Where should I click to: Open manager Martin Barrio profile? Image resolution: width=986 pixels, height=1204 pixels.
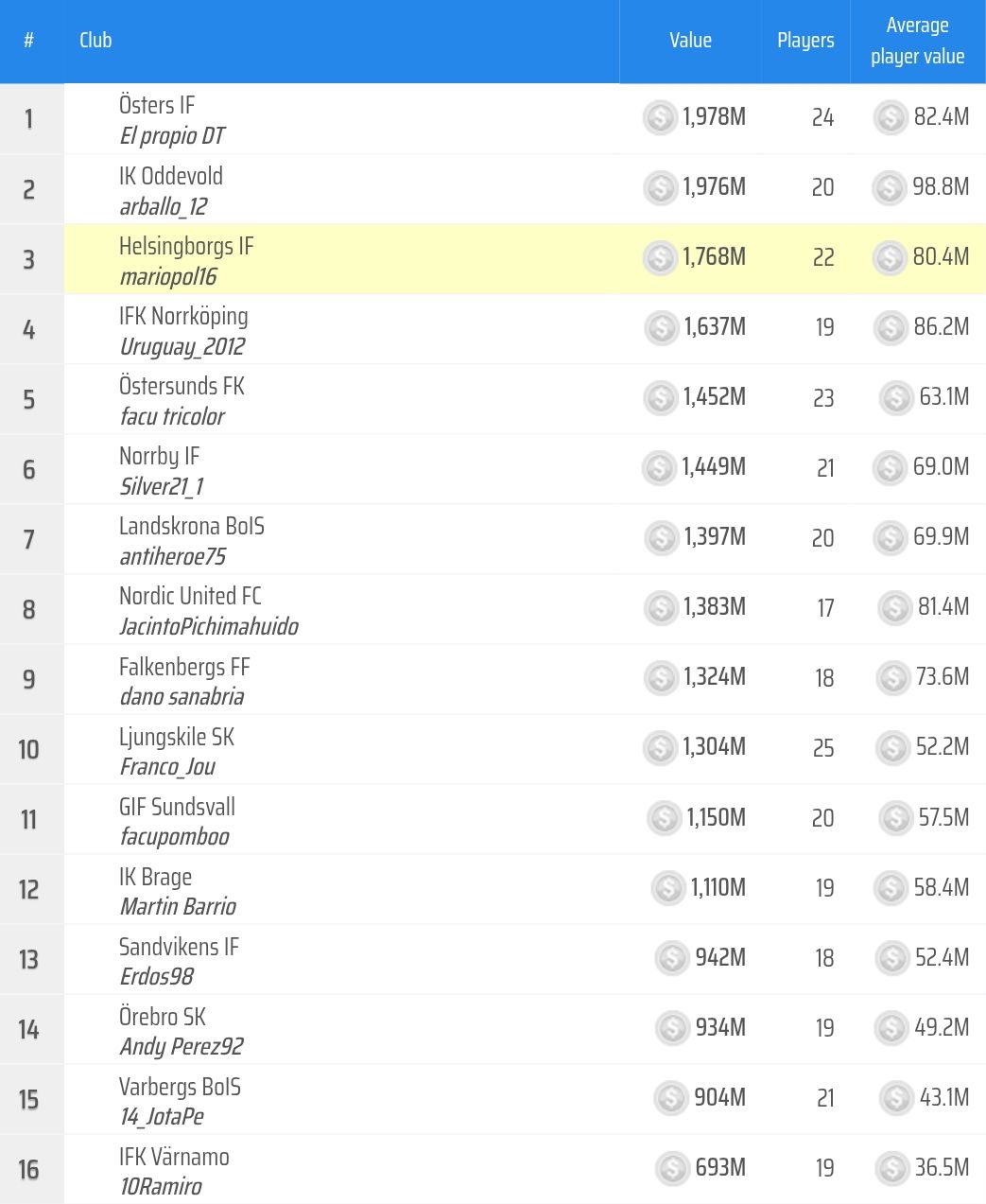pyautogui.click(x=178, y=906)
